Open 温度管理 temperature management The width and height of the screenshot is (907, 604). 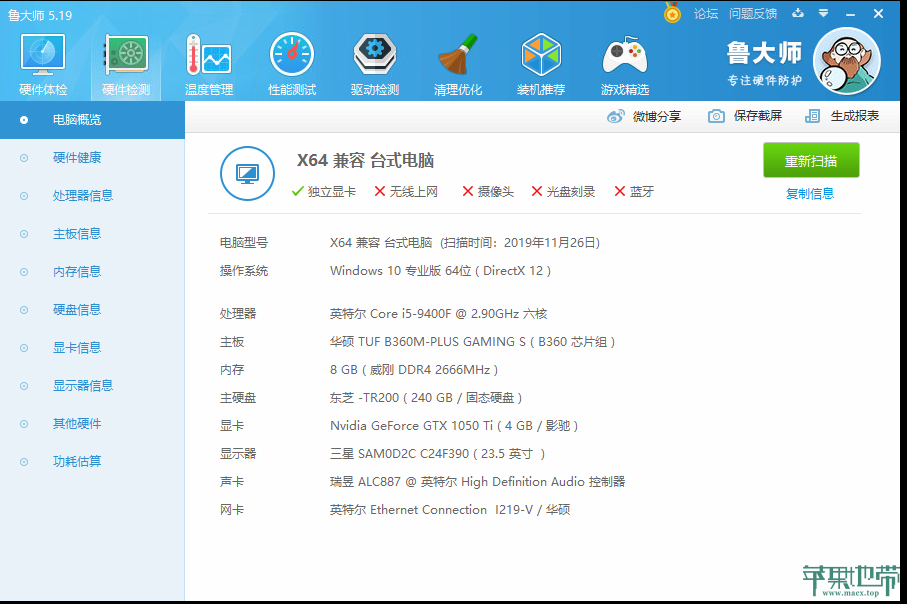[x=209, y=65]
